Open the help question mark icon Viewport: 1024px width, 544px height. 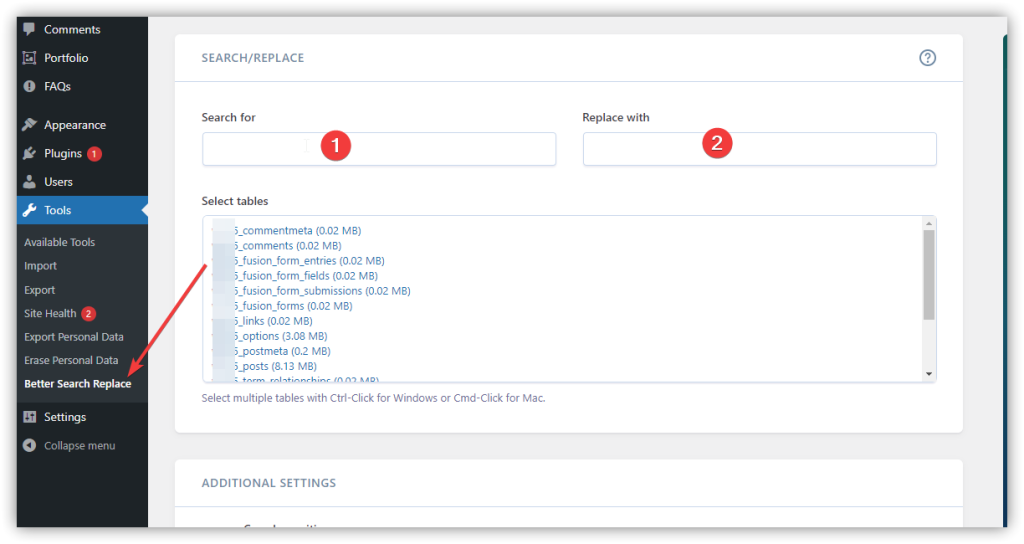[x=927, y=58]
